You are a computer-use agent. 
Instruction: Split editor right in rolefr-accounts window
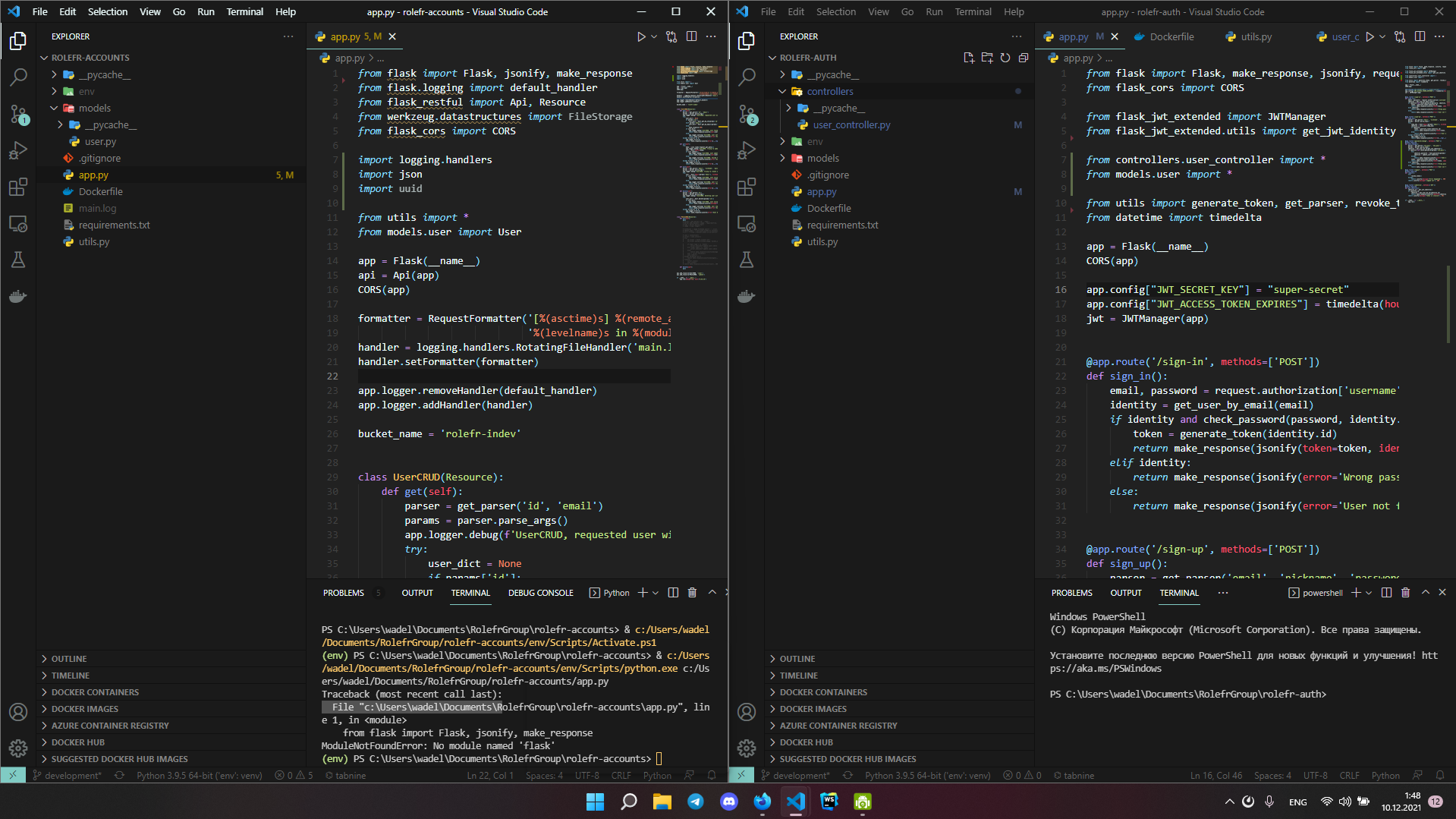[691, 36]
